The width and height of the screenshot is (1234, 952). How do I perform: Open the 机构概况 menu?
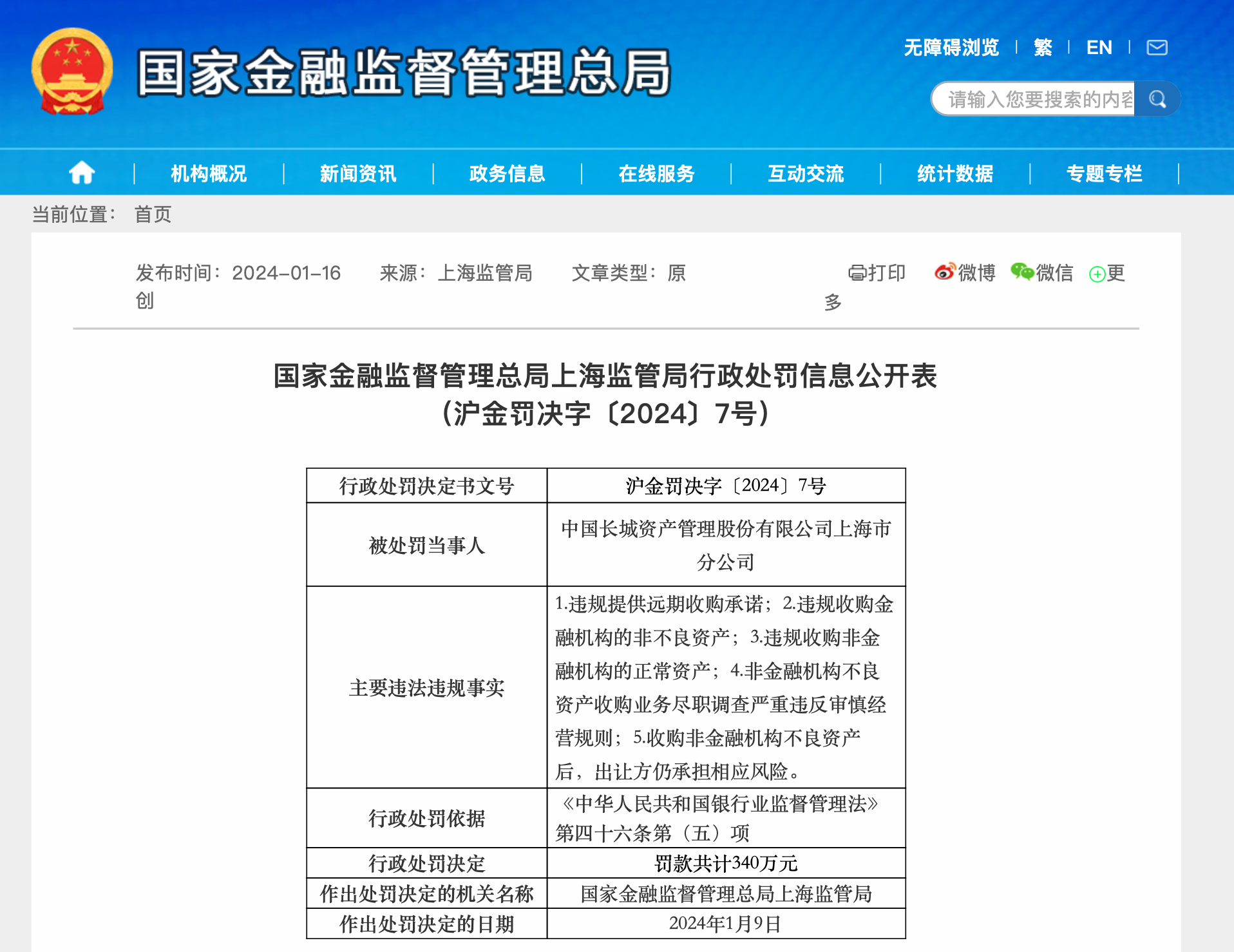[x=209, y=173]
